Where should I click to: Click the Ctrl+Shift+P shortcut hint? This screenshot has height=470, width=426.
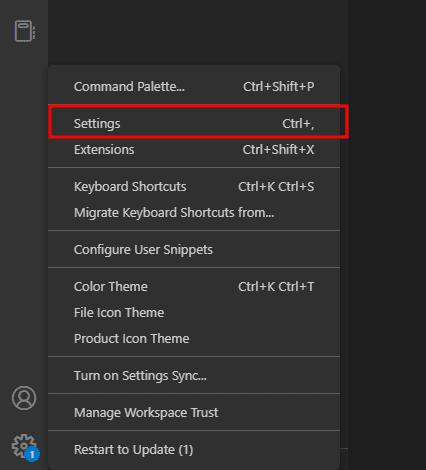coord(279,87)
